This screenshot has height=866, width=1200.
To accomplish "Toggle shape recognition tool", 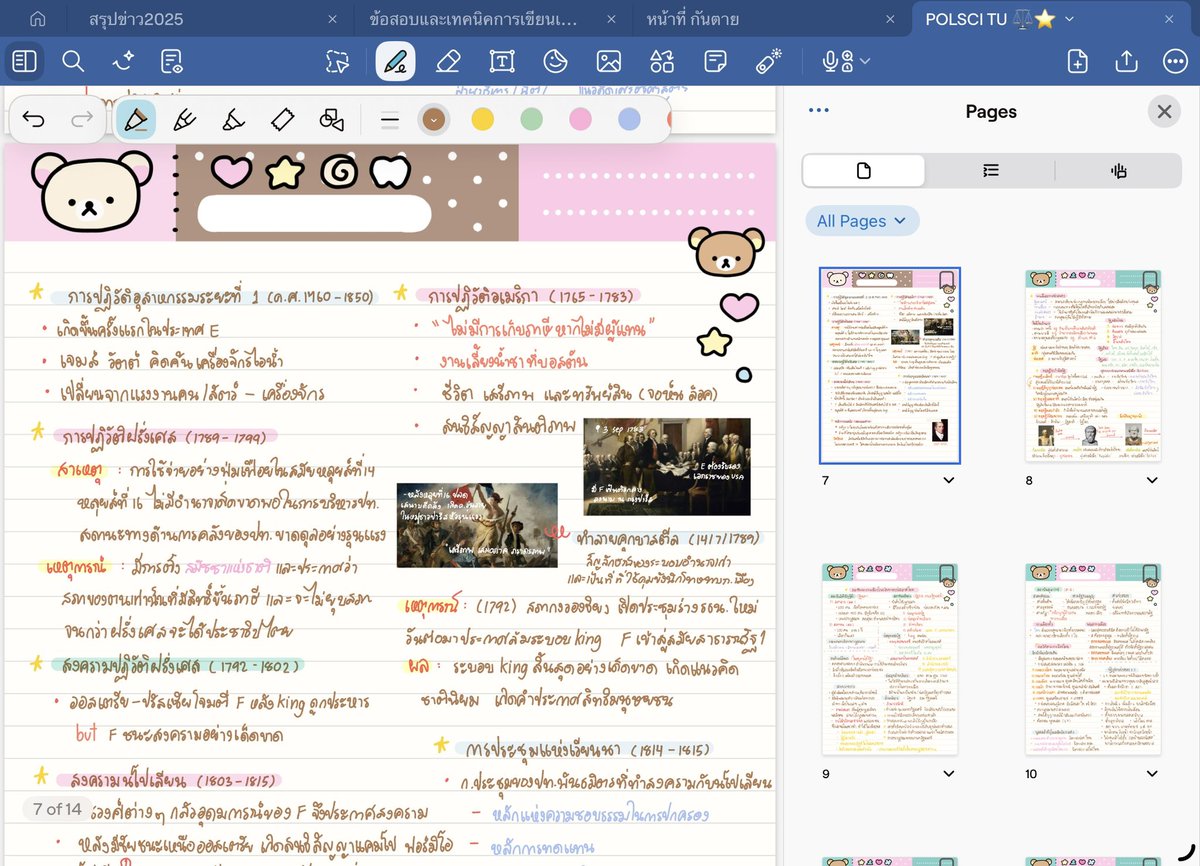I will coord(331,120).
